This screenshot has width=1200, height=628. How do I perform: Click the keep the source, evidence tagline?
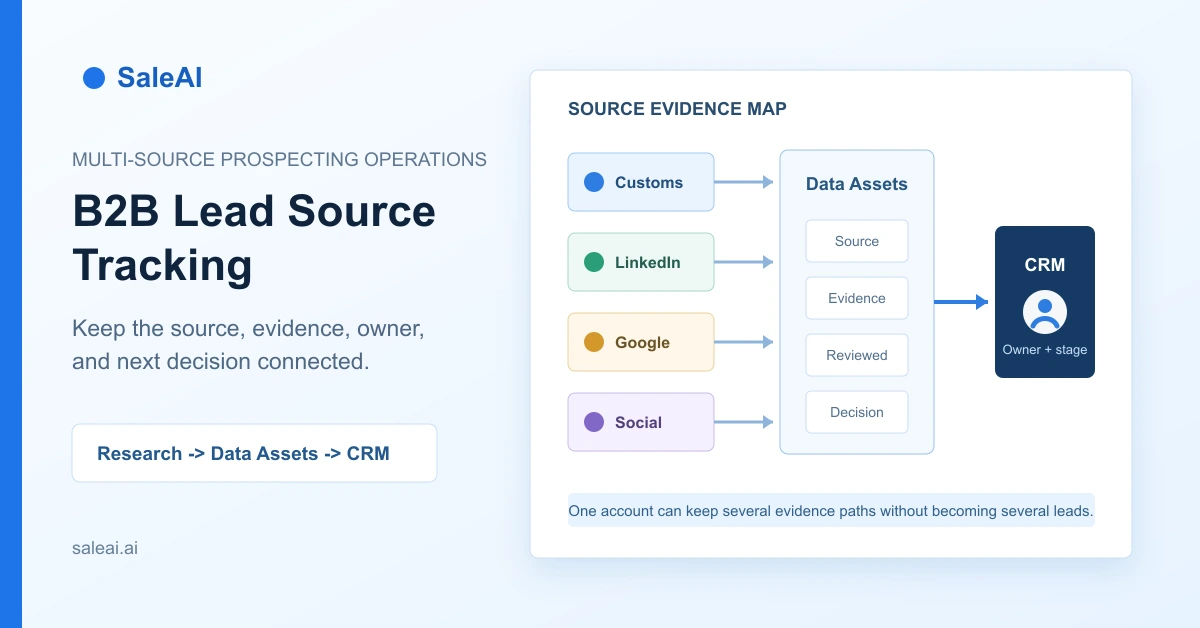pos(249,345)
